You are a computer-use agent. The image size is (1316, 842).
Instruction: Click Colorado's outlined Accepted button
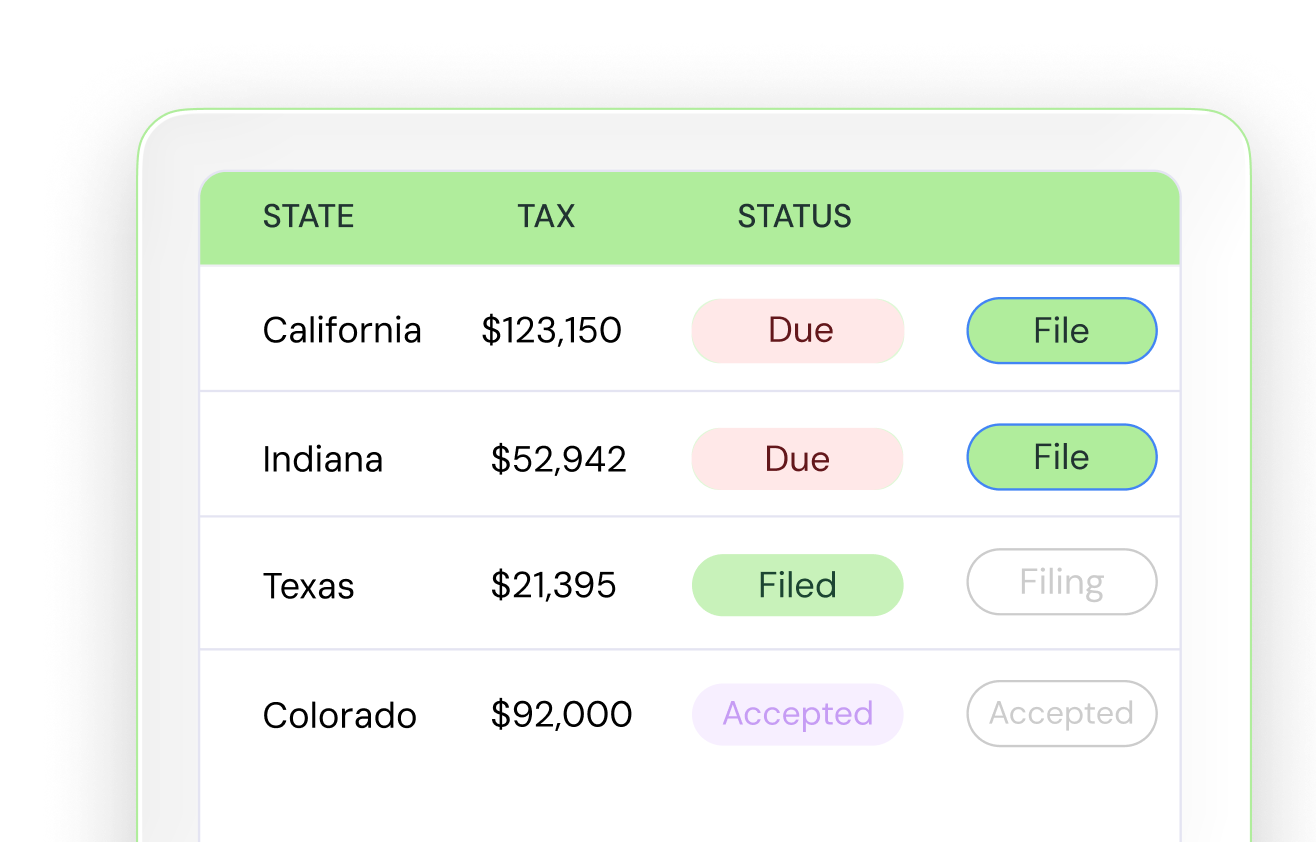coord(1061,714)
